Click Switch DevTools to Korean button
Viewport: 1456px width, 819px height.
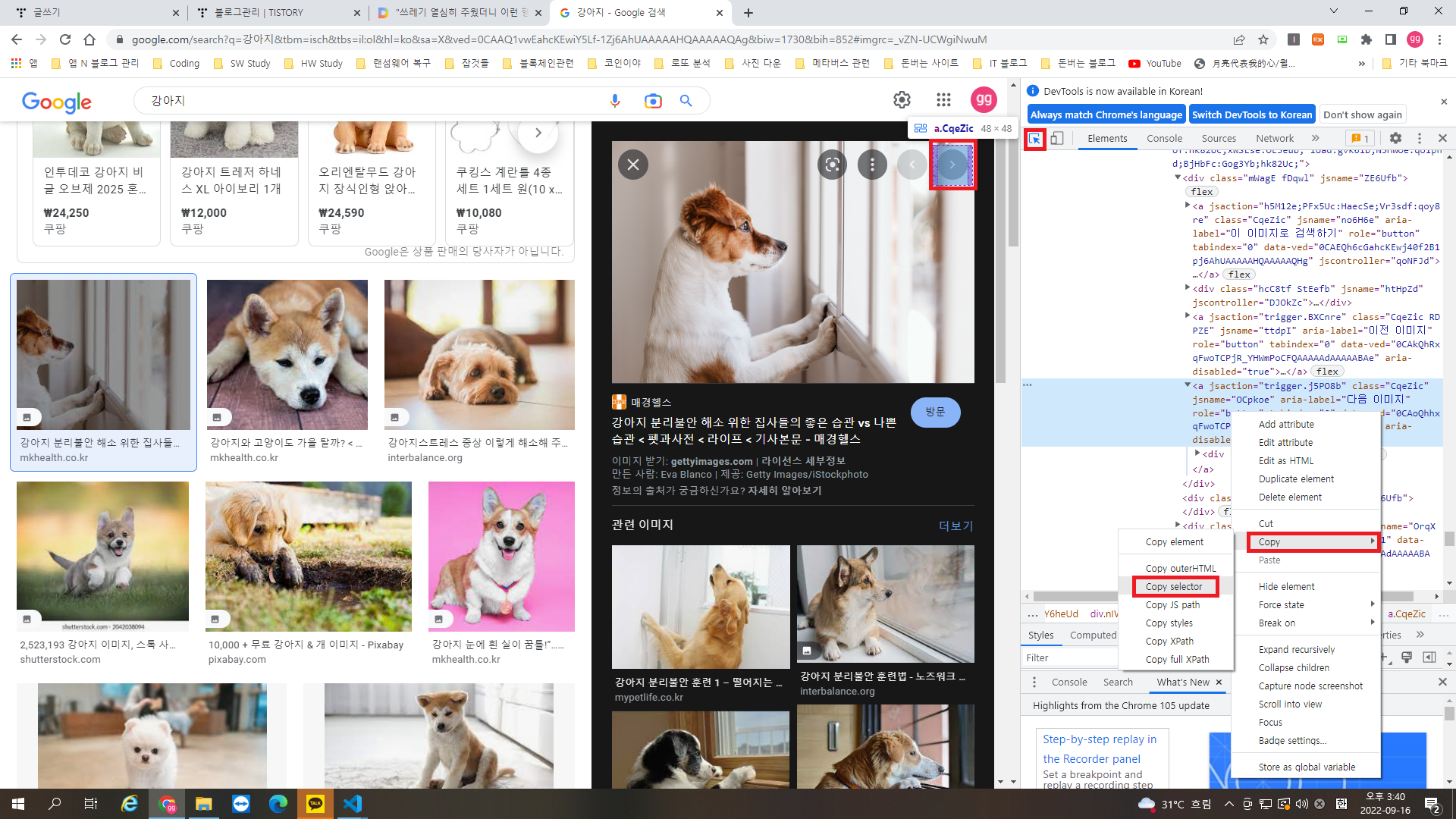[x=1252, y=115]
